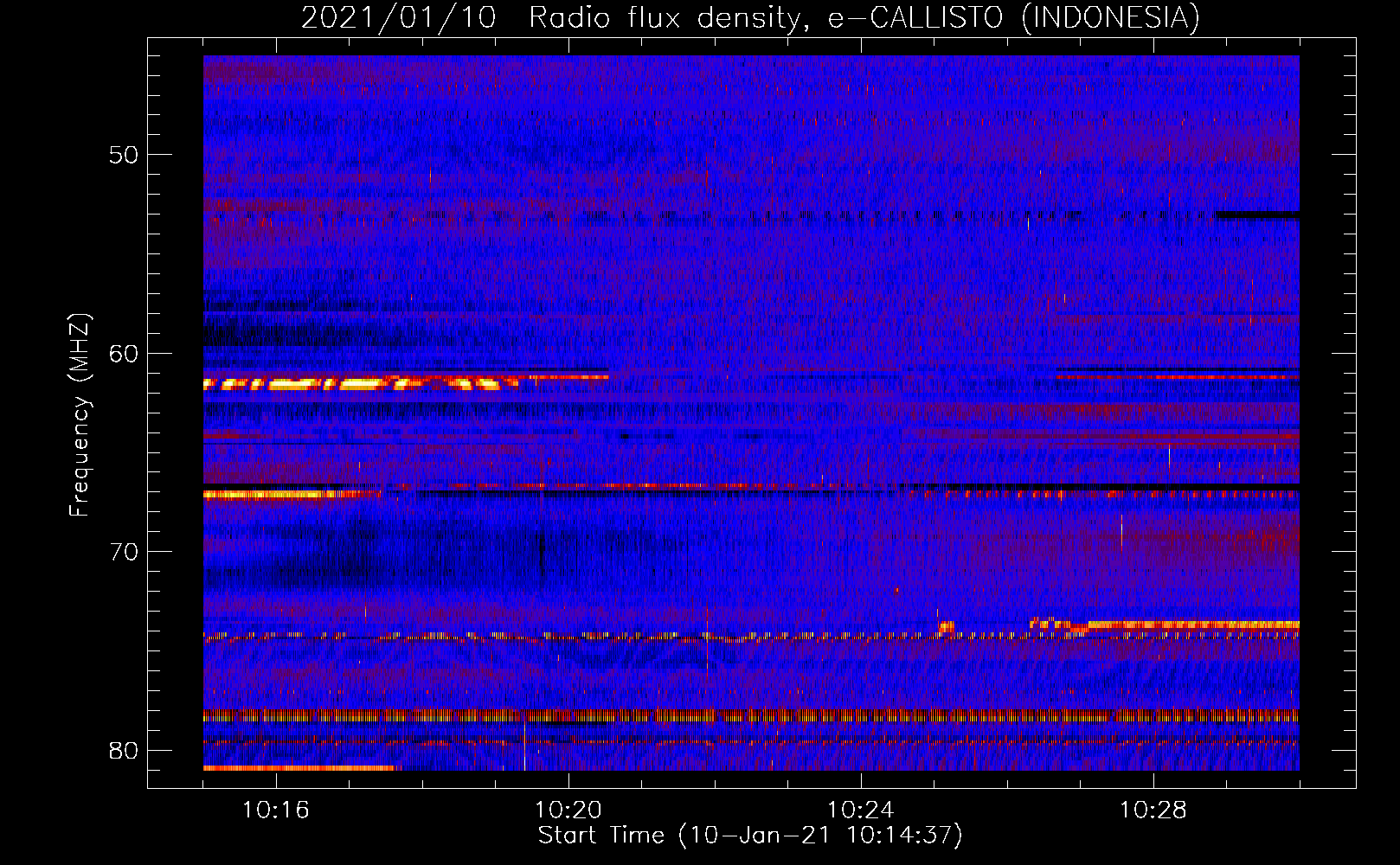Click the 10:28 time tick label
This screenshot has height=865, width=1400.
(x=1153, y=811)
